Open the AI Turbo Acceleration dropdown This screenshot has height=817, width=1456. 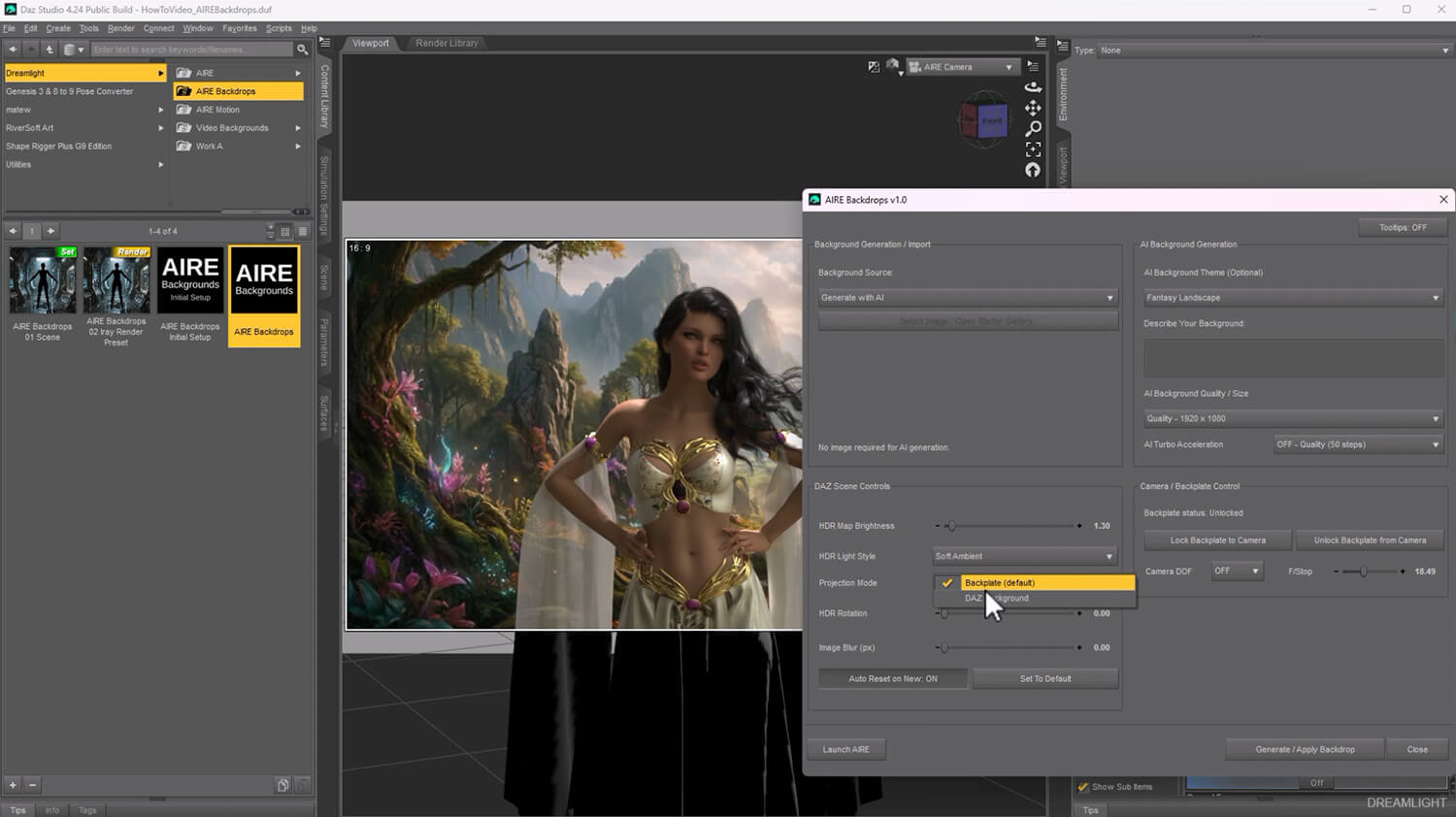tap(1358, 444)
